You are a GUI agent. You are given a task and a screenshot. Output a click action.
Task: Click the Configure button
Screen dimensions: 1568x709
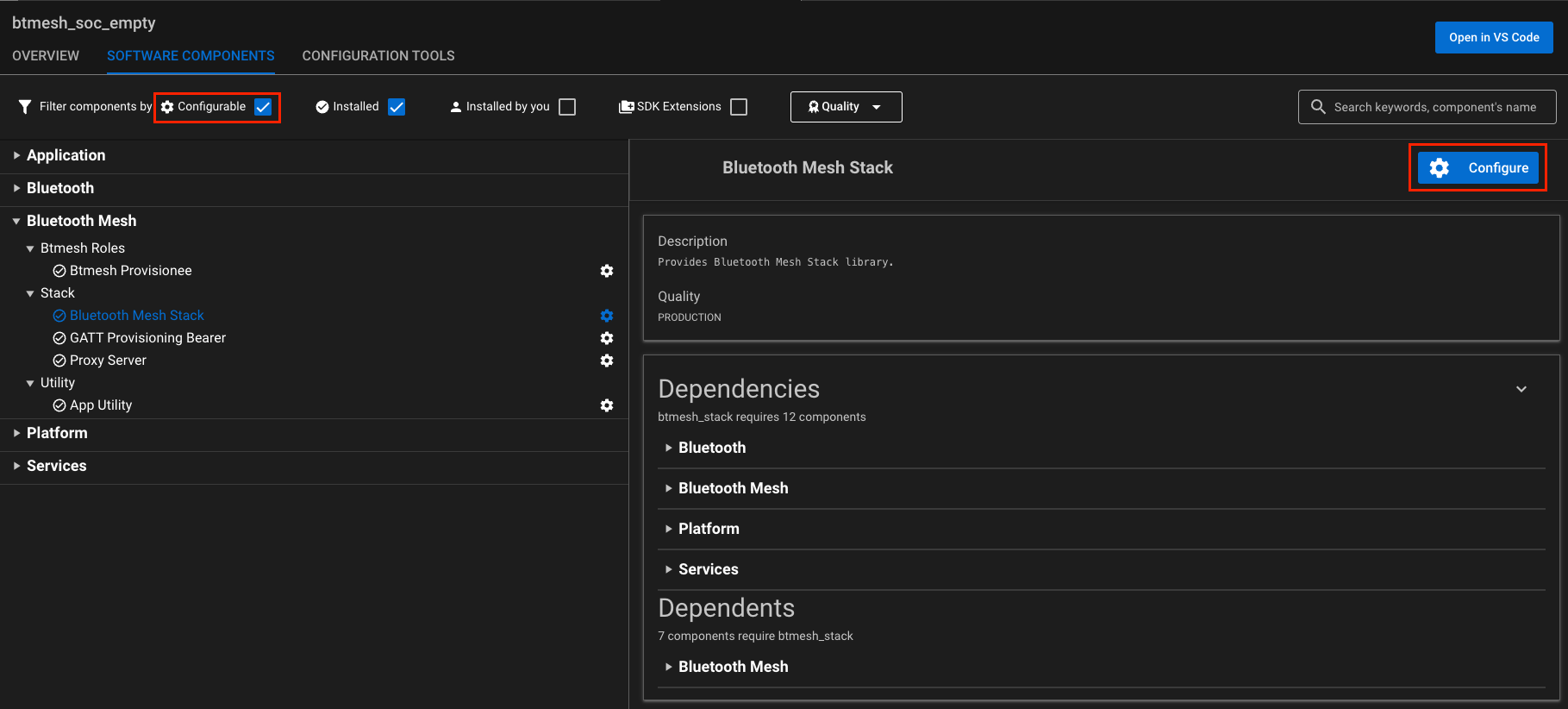point(1477,167)
